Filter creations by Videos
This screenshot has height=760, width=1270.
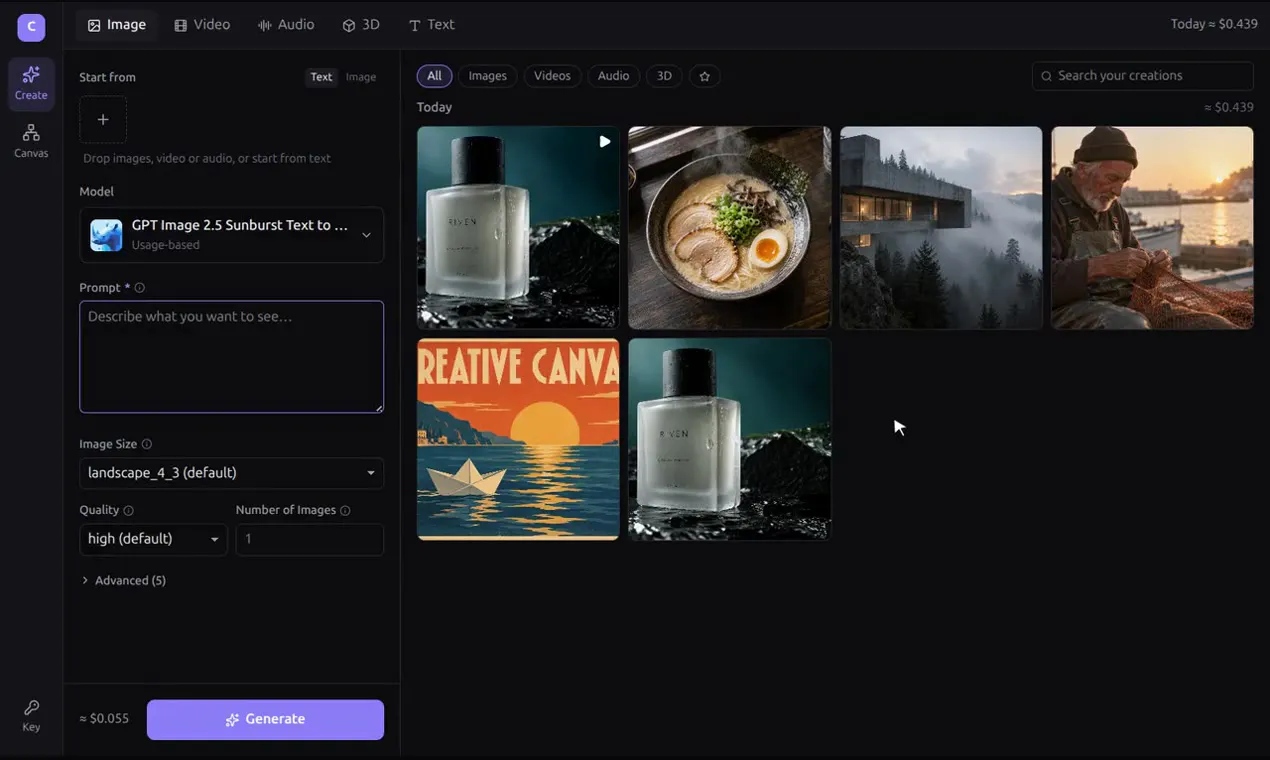click(552, 76)
